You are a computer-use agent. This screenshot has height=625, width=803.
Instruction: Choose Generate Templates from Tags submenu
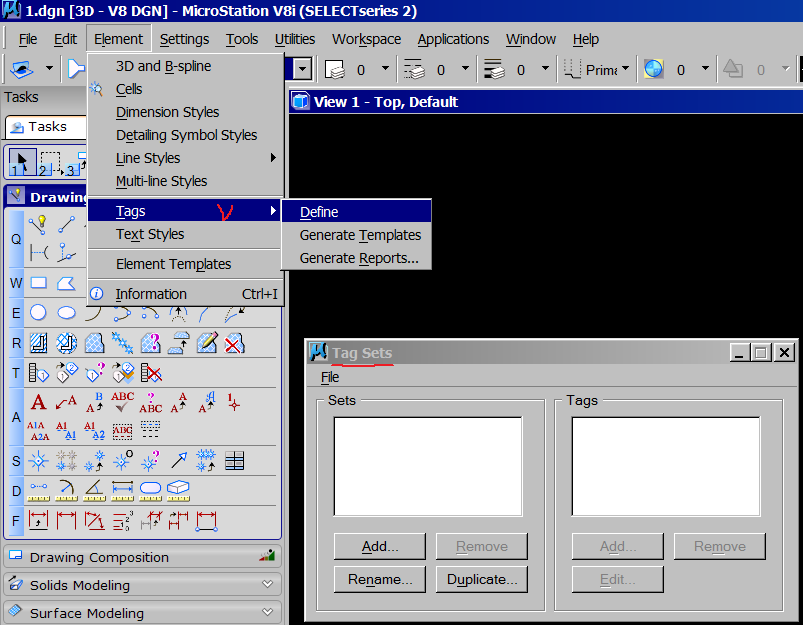356,235
